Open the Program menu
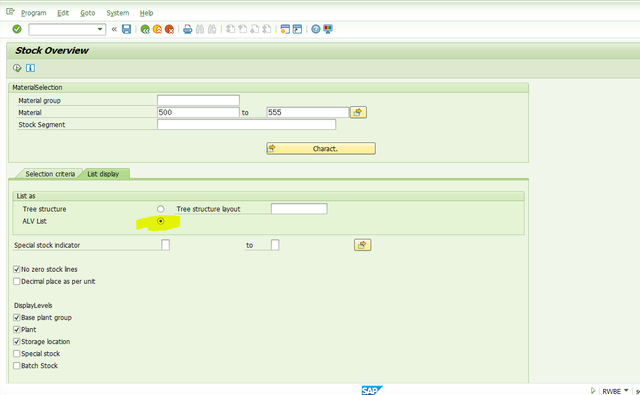 click(x=33, y=13)
